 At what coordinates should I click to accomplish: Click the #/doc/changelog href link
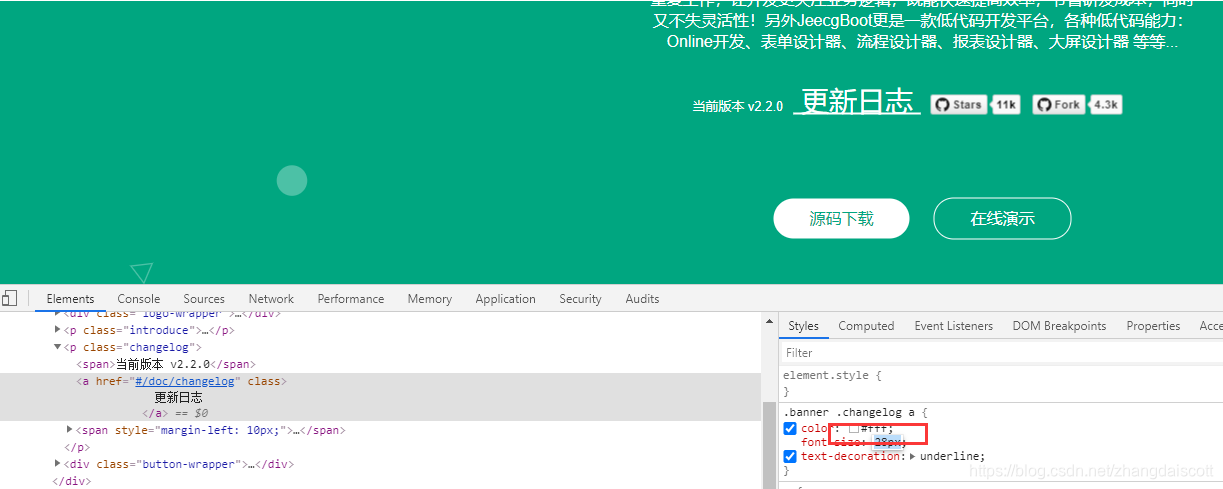coord(185,381)
